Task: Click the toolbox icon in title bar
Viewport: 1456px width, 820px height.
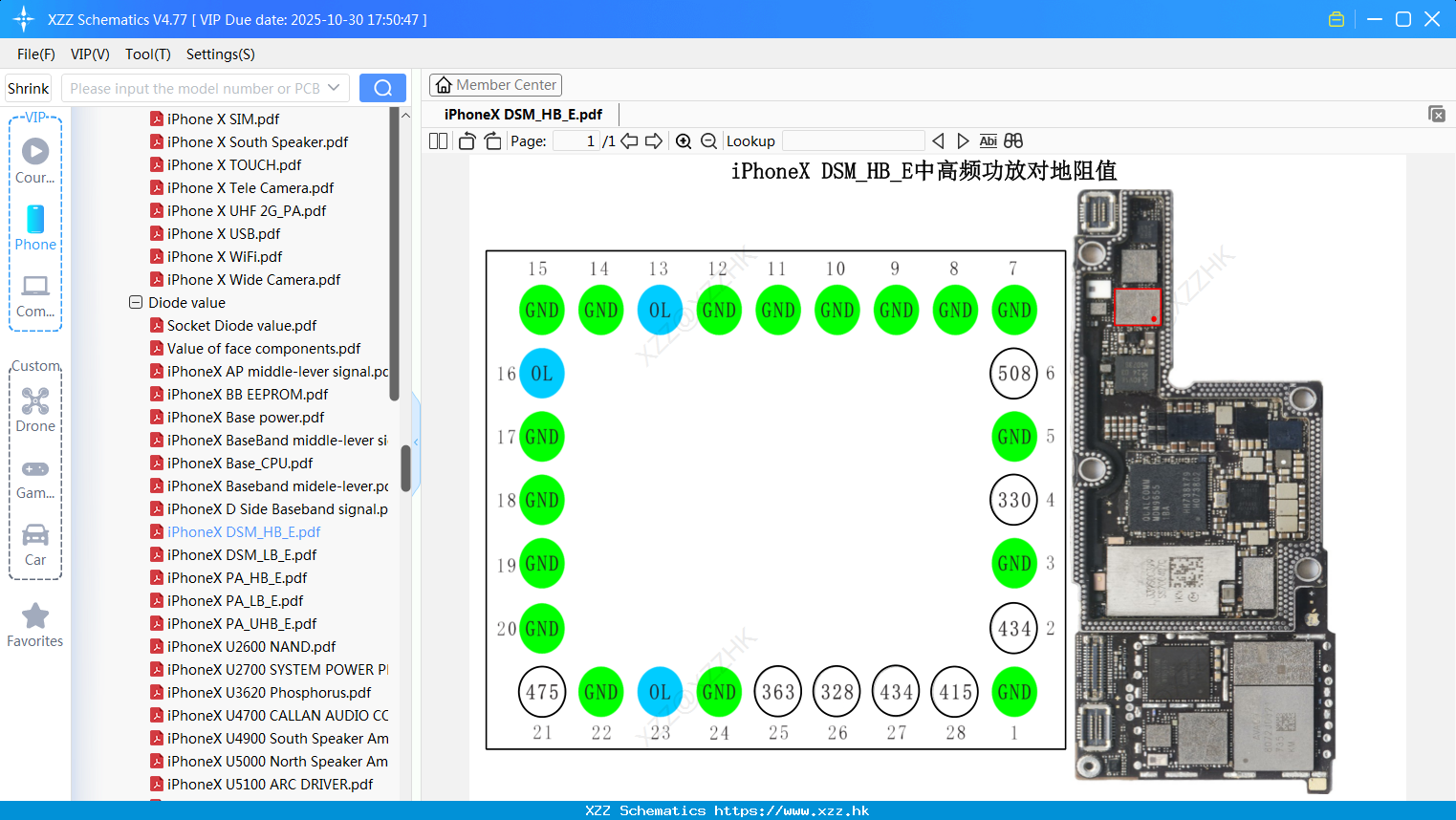Action: pyautogui.click(x=1336, y=19)
